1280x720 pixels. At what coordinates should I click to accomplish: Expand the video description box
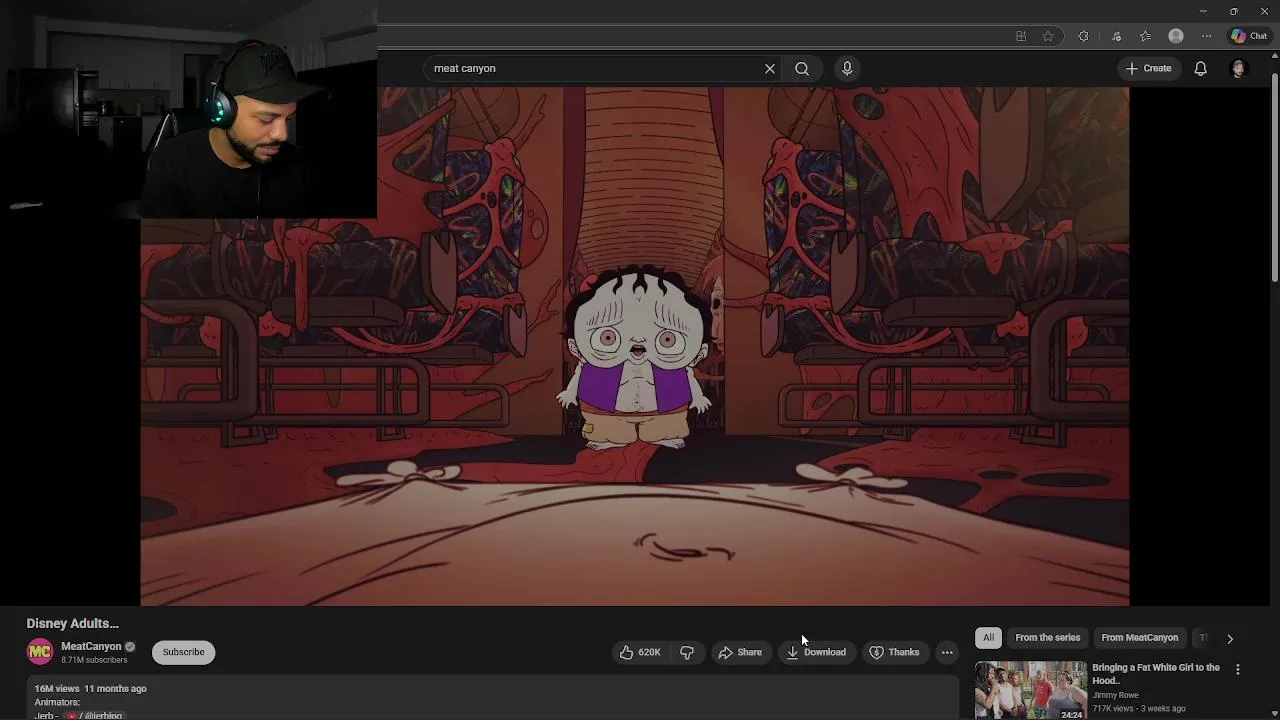coord(492,698)
